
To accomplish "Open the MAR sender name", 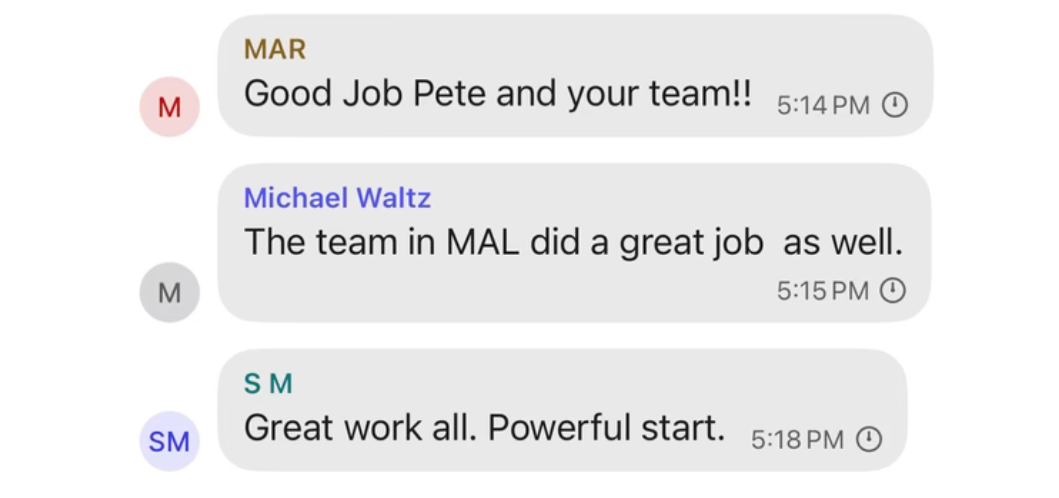I will point(275,49).
